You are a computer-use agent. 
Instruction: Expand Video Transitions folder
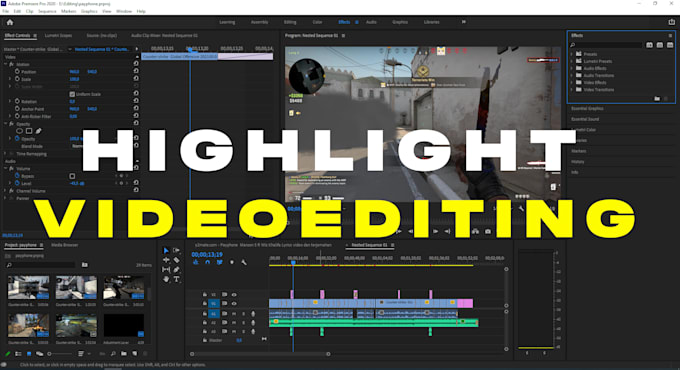coord(572,90)
